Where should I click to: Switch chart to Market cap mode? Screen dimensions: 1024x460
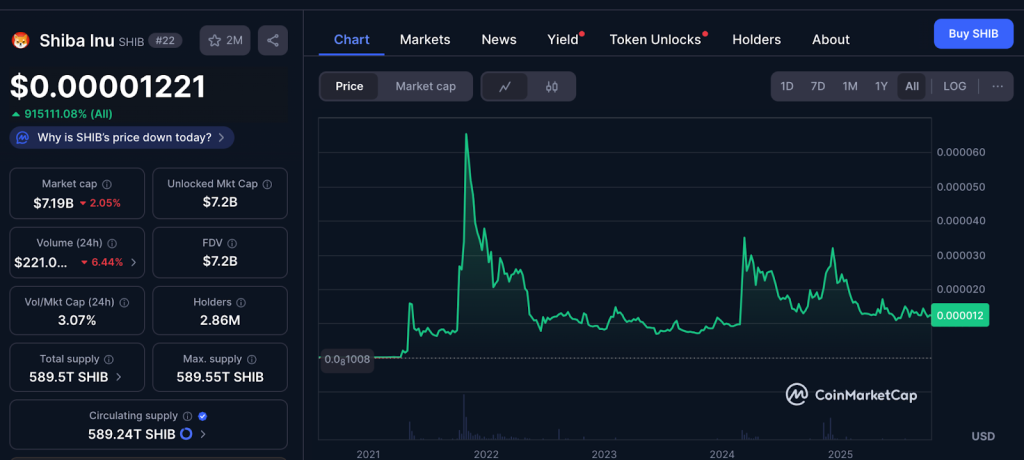[x=425, y=87]
